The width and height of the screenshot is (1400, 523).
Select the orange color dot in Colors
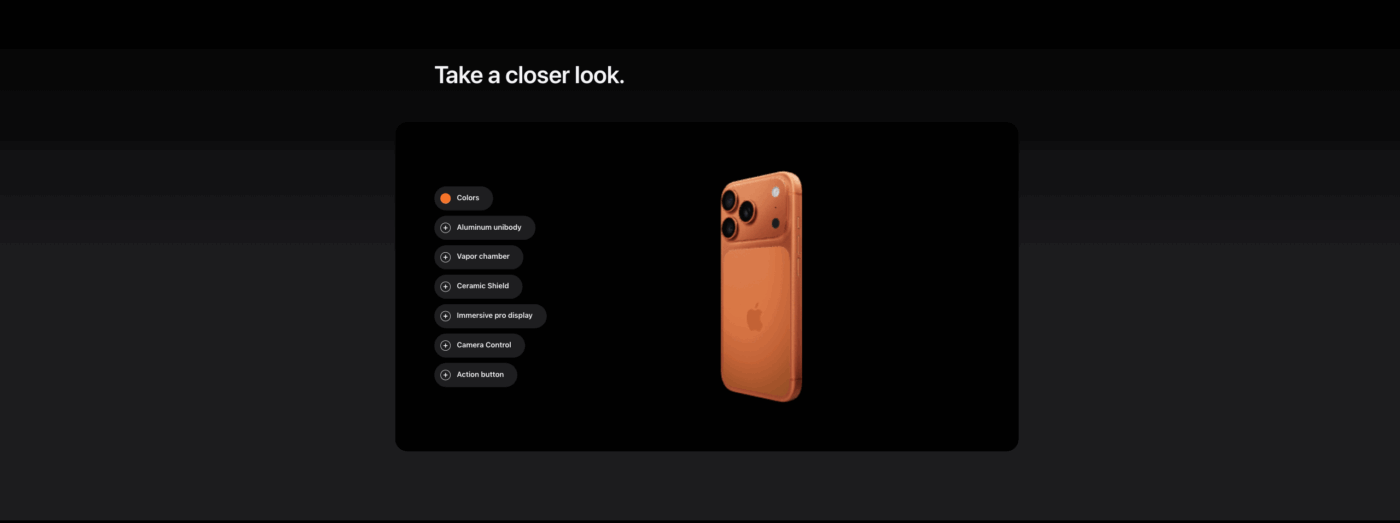pyautogui.click(x=446, y=198)
